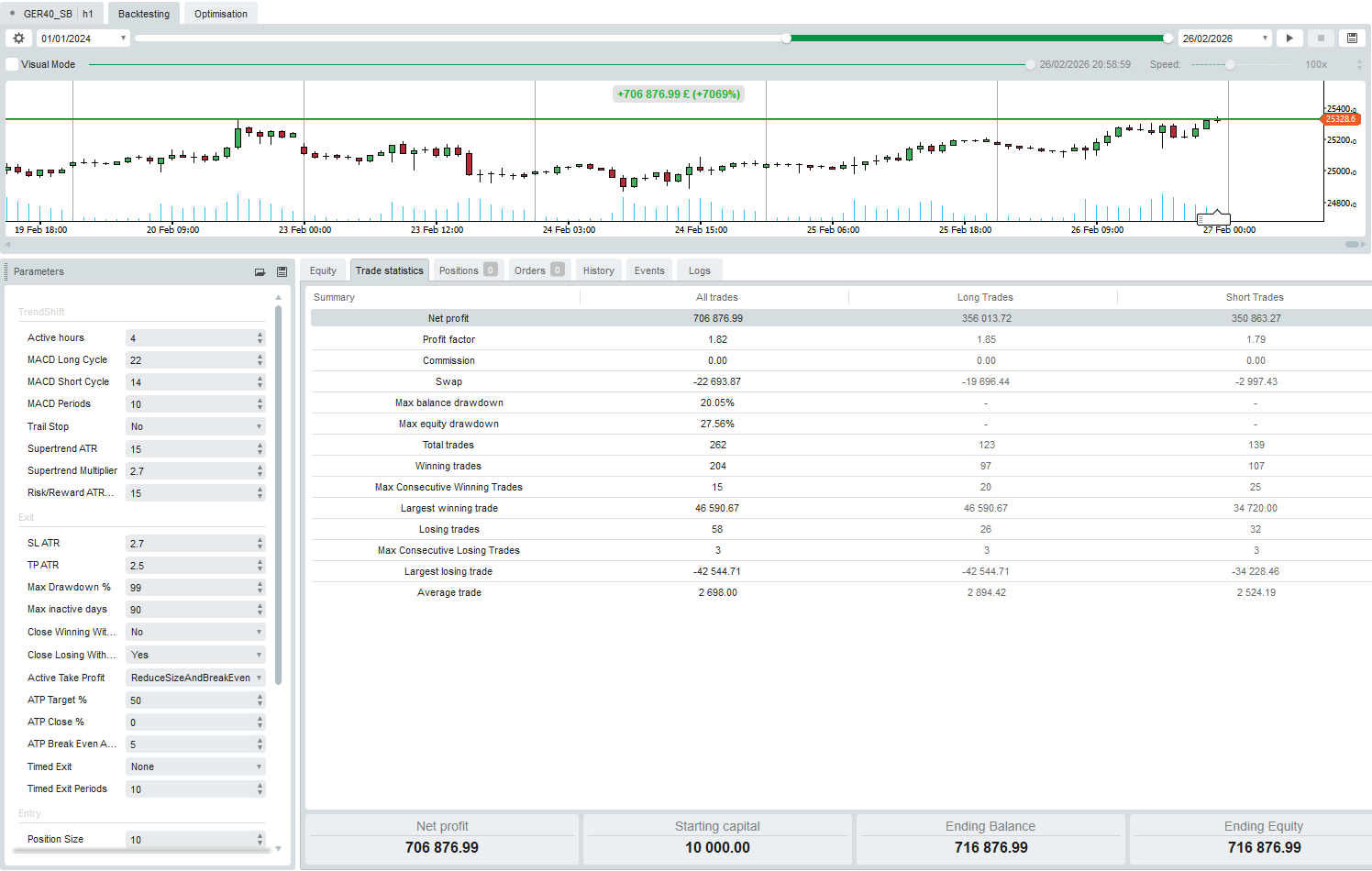Viewport: 1372px width, 871px height.
Task: Expand the Active Take Profit dropdown
Action: pyautogui.click(x=194, y=678)
